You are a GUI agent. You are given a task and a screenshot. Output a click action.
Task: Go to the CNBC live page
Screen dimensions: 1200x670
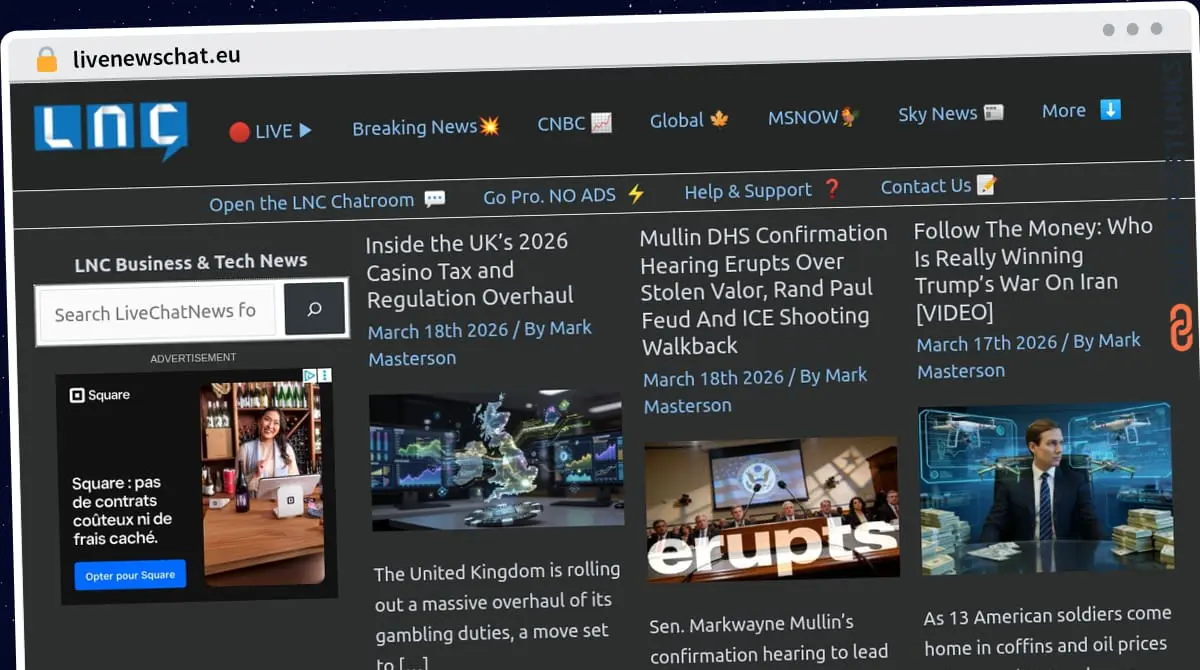click(574, 123)
